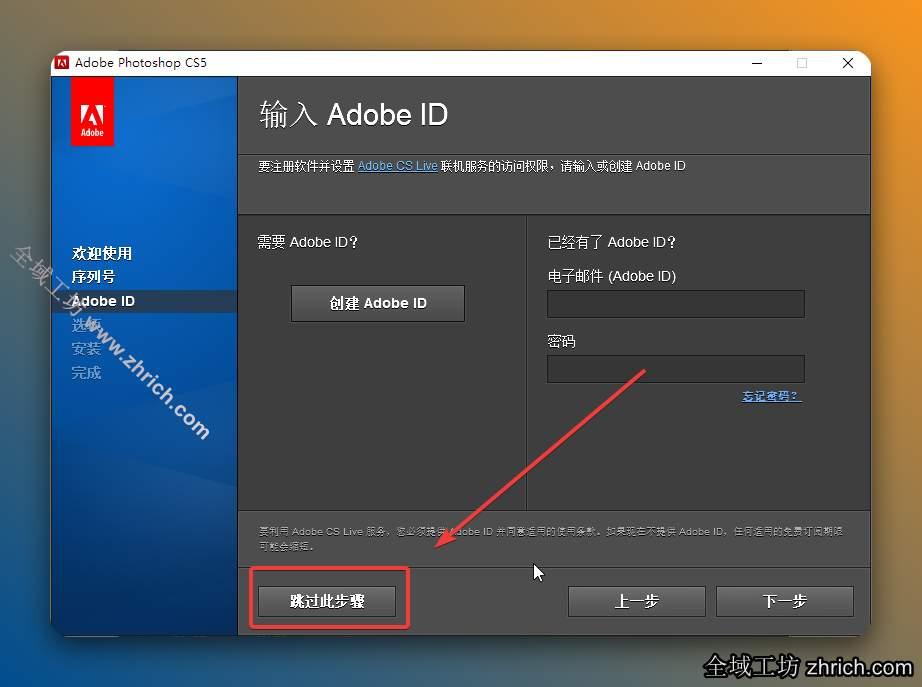Click the '输入 Adobe ID' heading text

click(353, 114)
